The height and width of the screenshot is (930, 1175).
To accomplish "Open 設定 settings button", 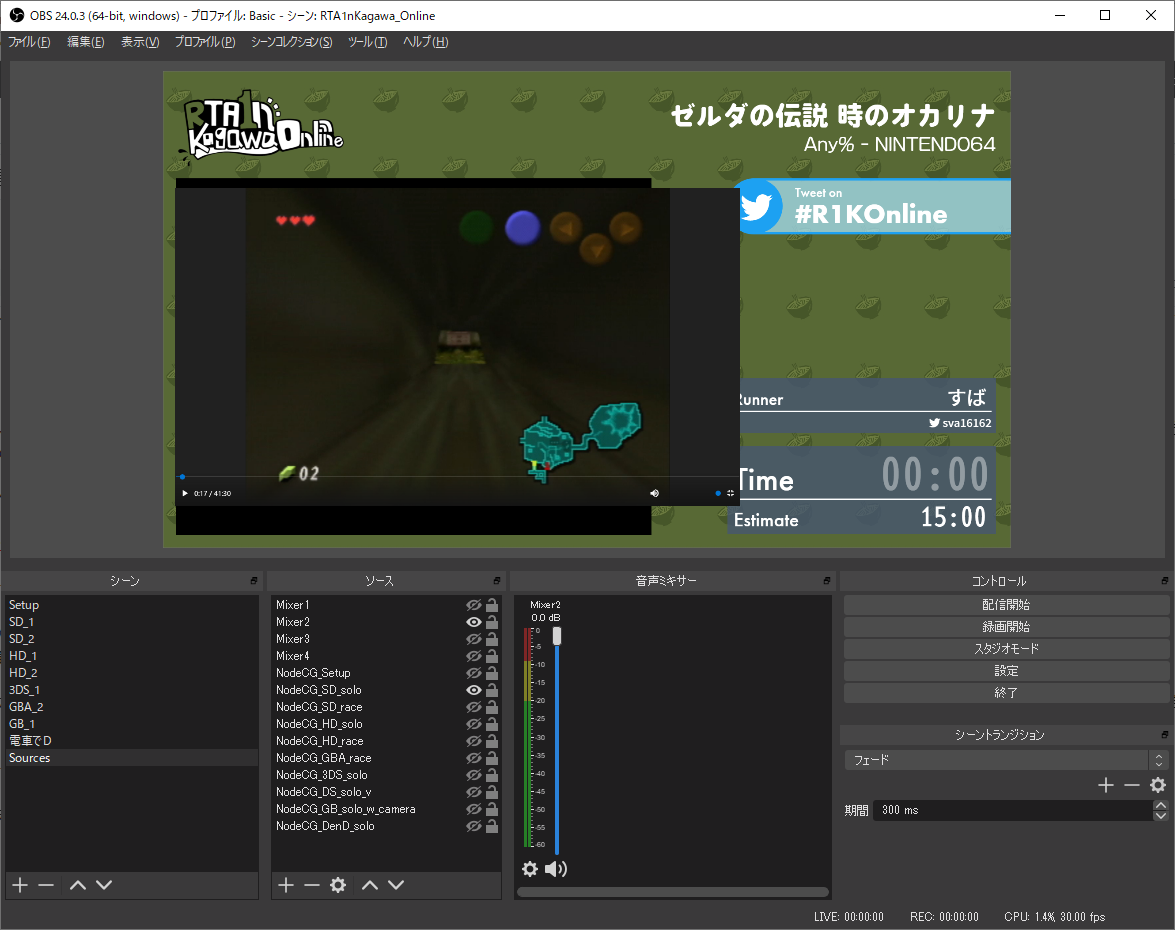I will (1006, 671).
